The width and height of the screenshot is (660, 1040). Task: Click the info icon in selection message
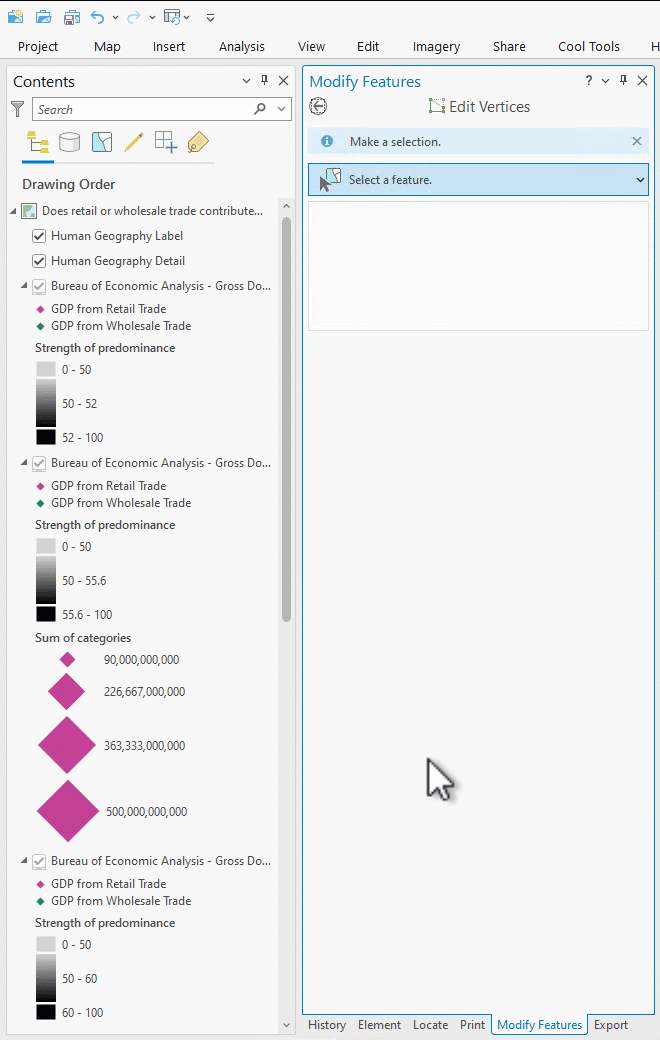(x=327, y=141)
